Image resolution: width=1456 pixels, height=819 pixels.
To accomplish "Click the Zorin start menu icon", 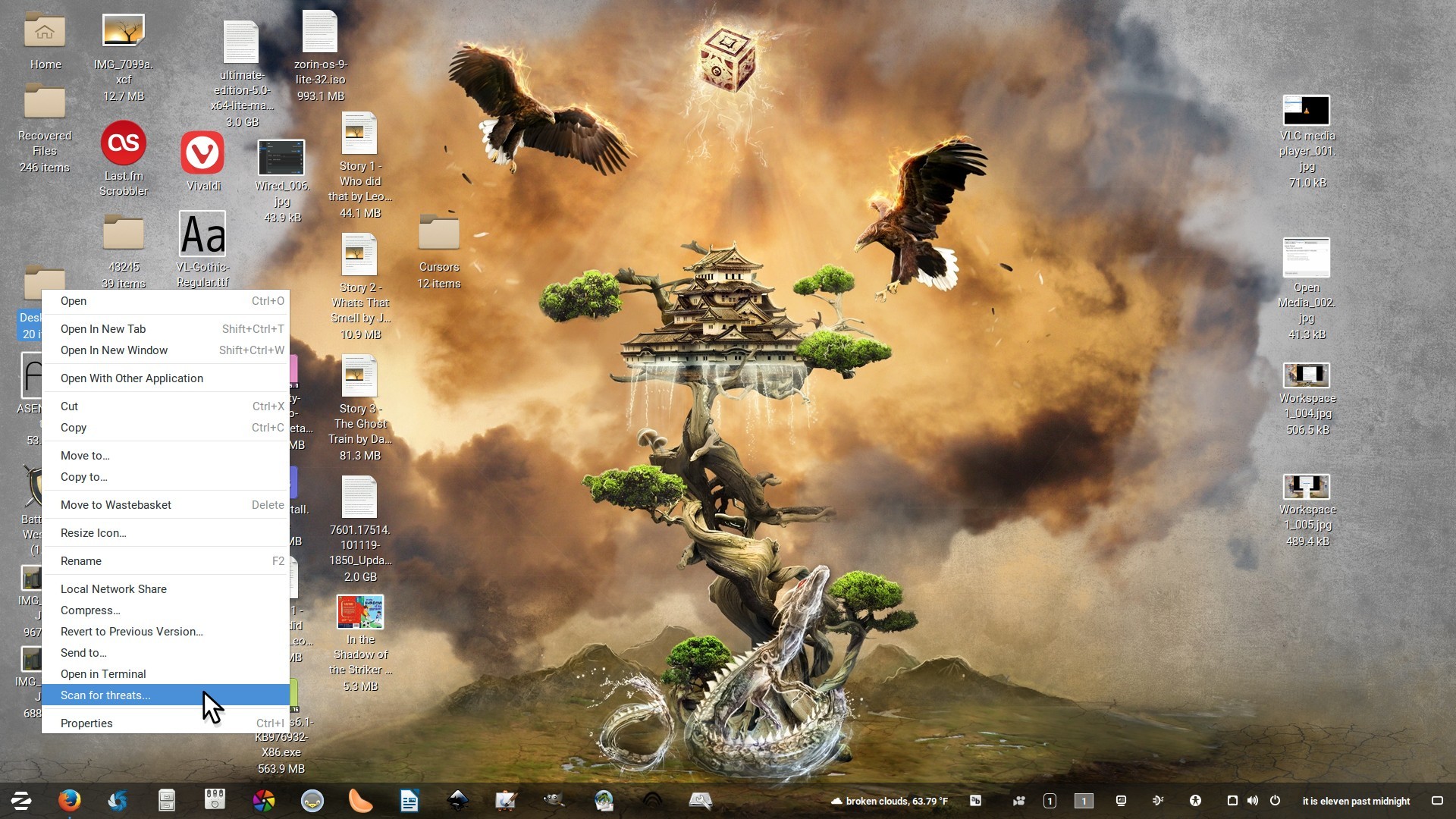I will (20, 800).
